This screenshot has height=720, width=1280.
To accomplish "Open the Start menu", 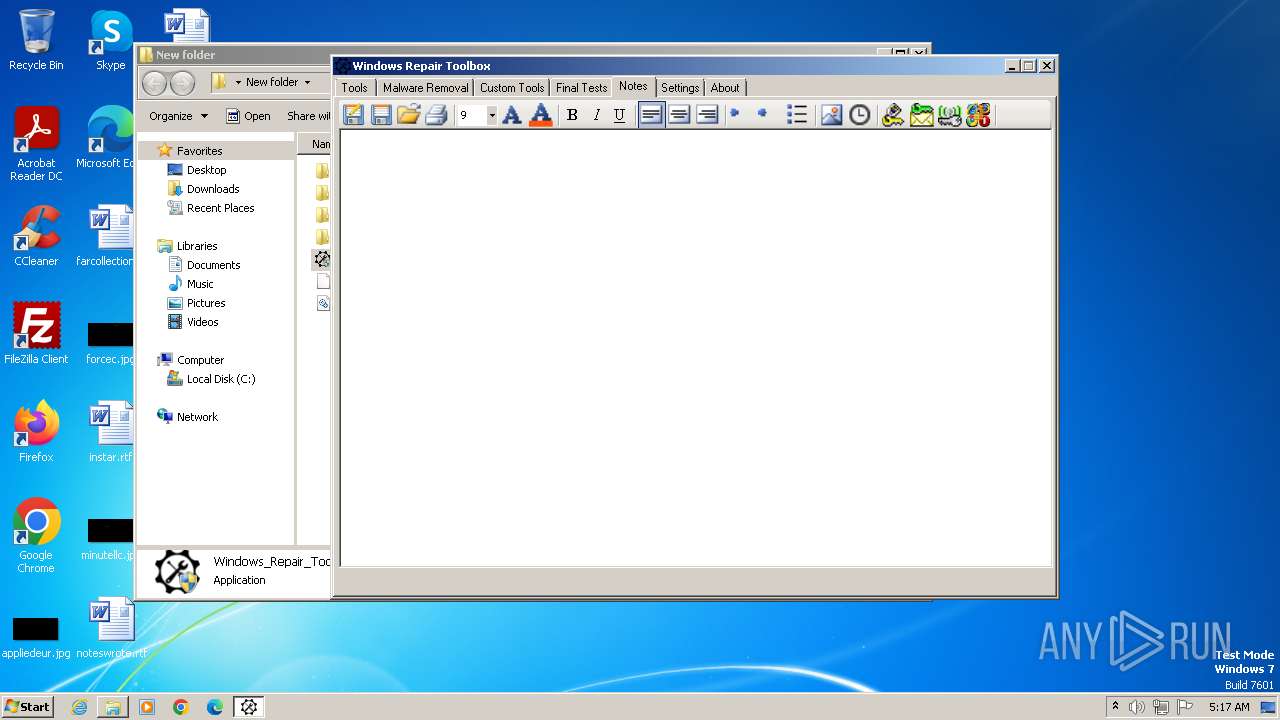I will pos(27,706).
